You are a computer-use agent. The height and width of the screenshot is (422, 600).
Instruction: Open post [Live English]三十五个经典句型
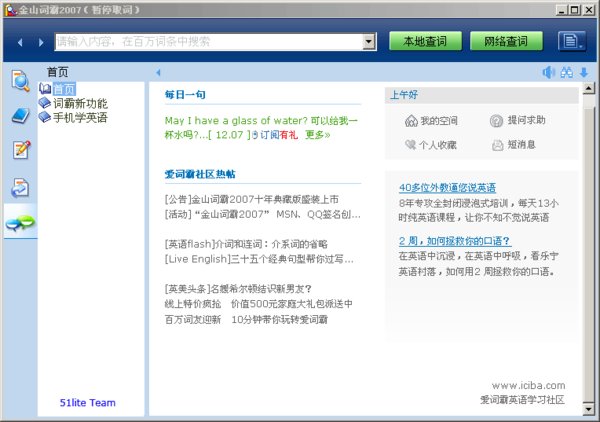point(259,259)
